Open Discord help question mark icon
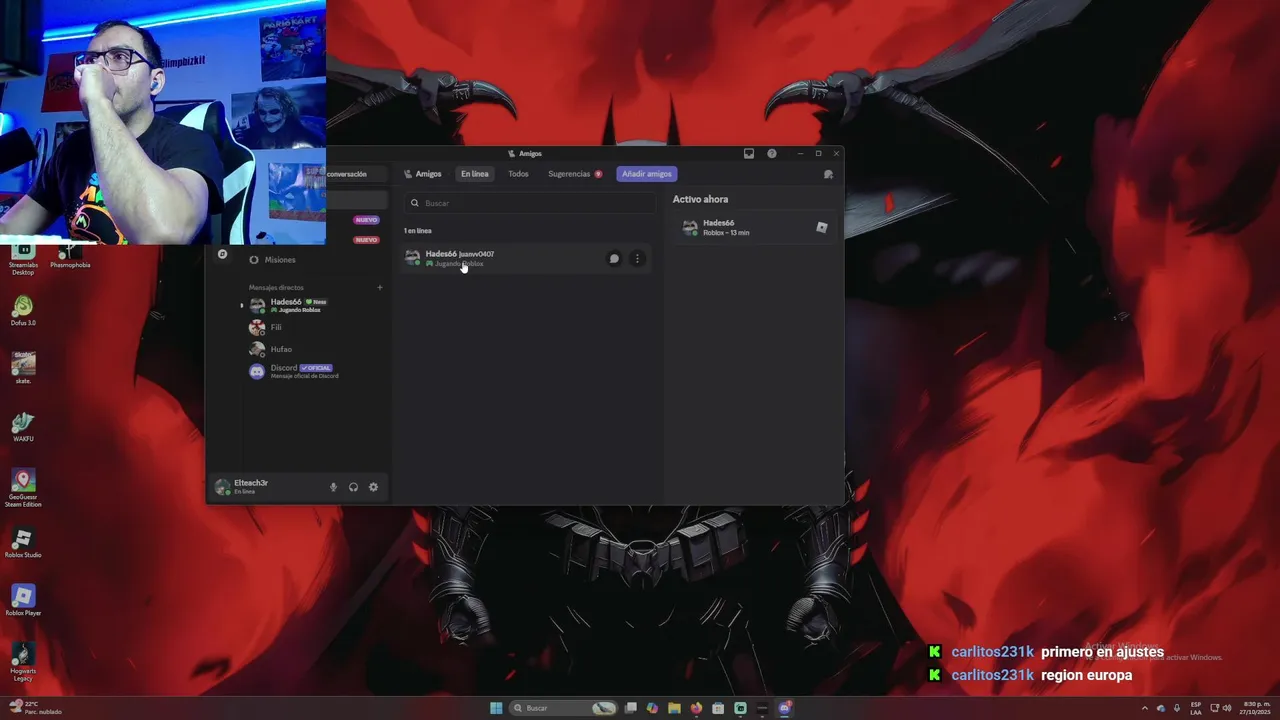Image resolution: width=1280 pixels, height=720 pixels. 772,154
